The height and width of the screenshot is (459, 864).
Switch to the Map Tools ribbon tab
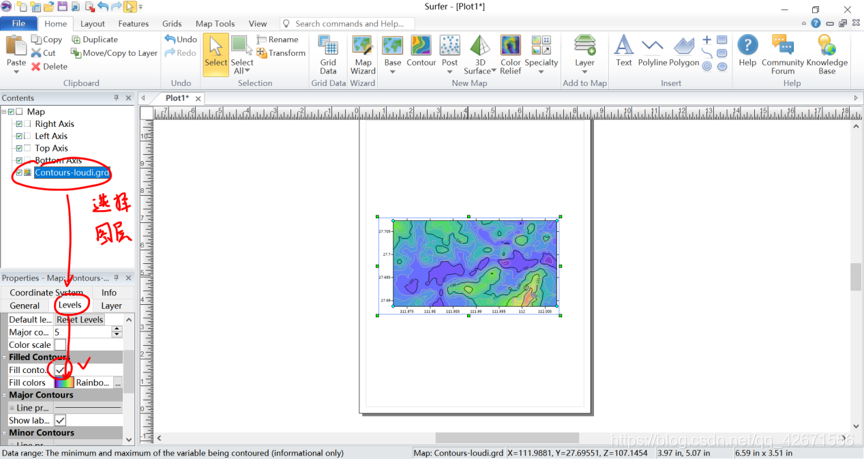coord(215,24)
